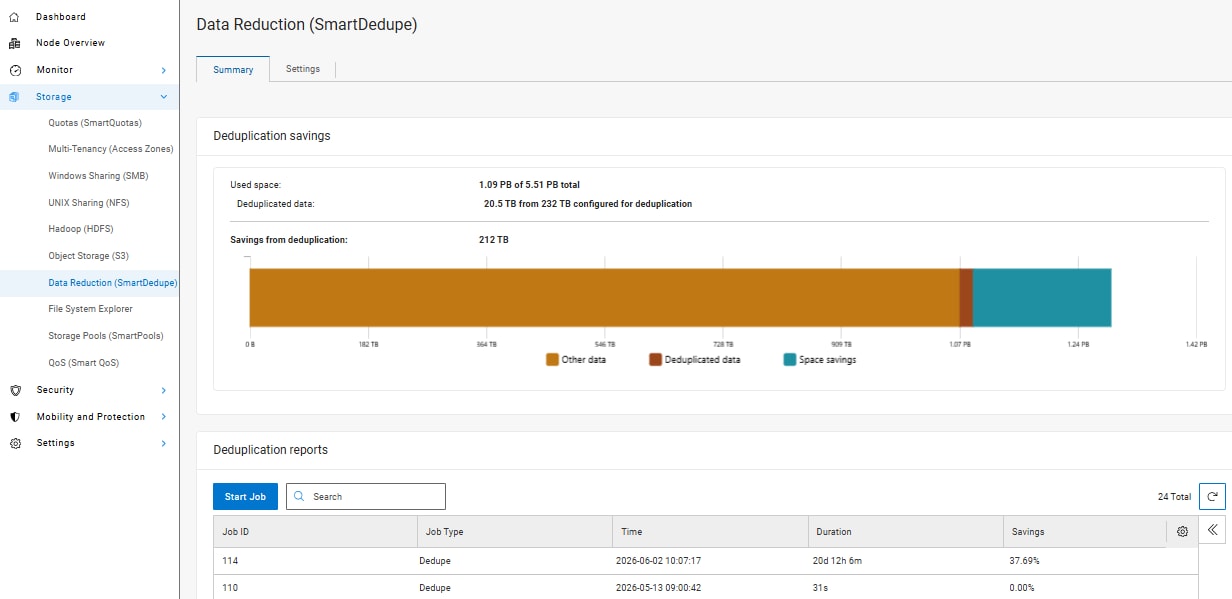1232x599 pixels.
Task: Click the search magnifier icon
Action: point(299,496)
